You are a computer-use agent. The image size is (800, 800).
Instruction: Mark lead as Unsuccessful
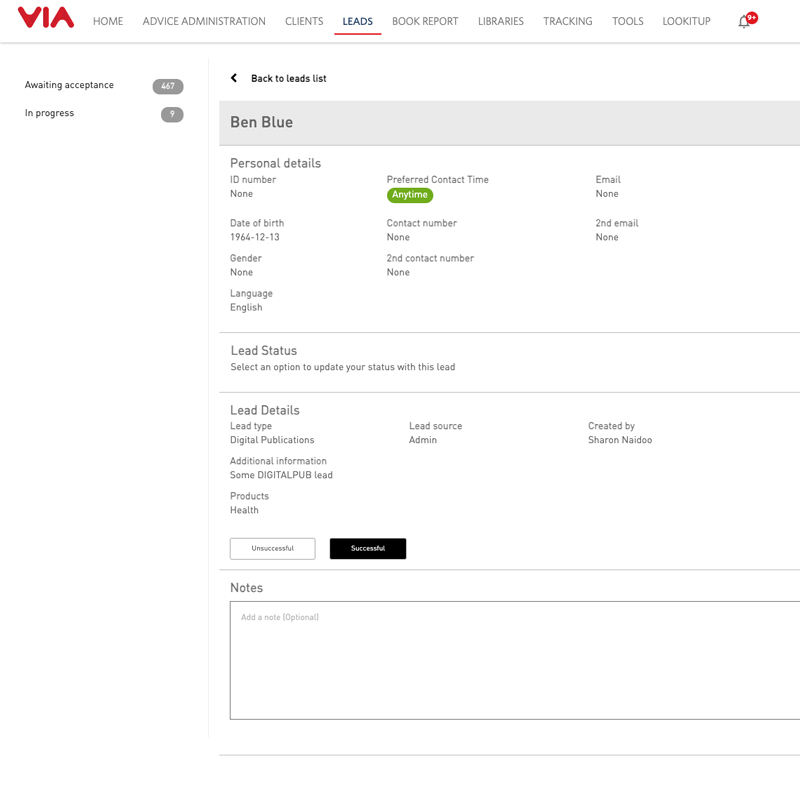pyautogui.click(x=272, y=548)
